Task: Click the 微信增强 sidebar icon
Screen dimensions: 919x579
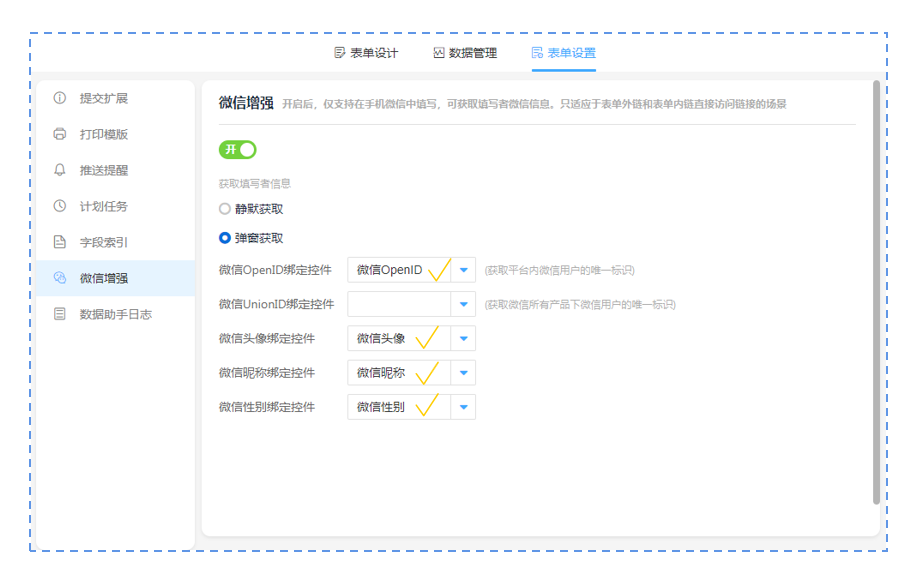Action: pyautogui.click(x=60, y=278)
